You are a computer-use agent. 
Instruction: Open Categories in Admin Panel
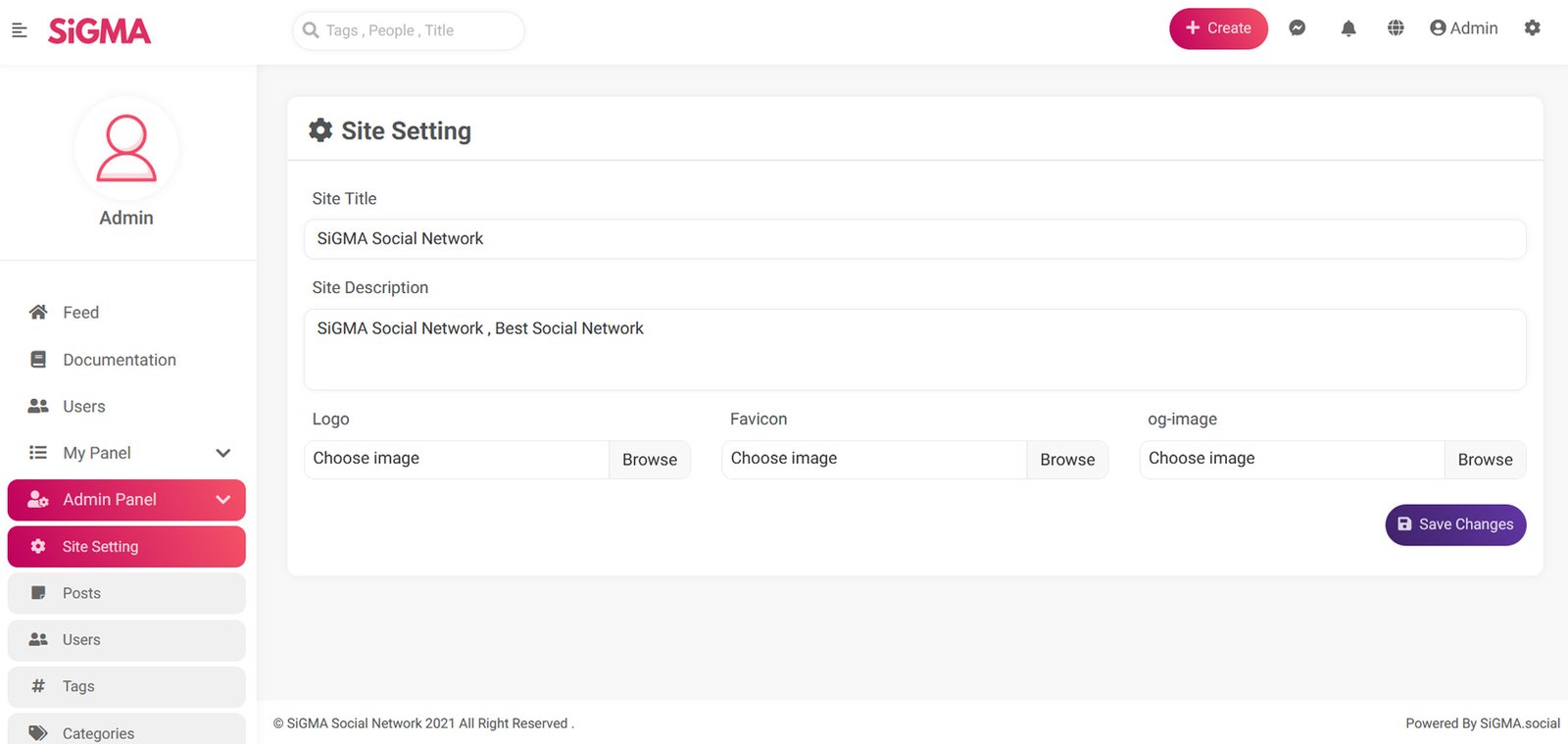point(126,730)
